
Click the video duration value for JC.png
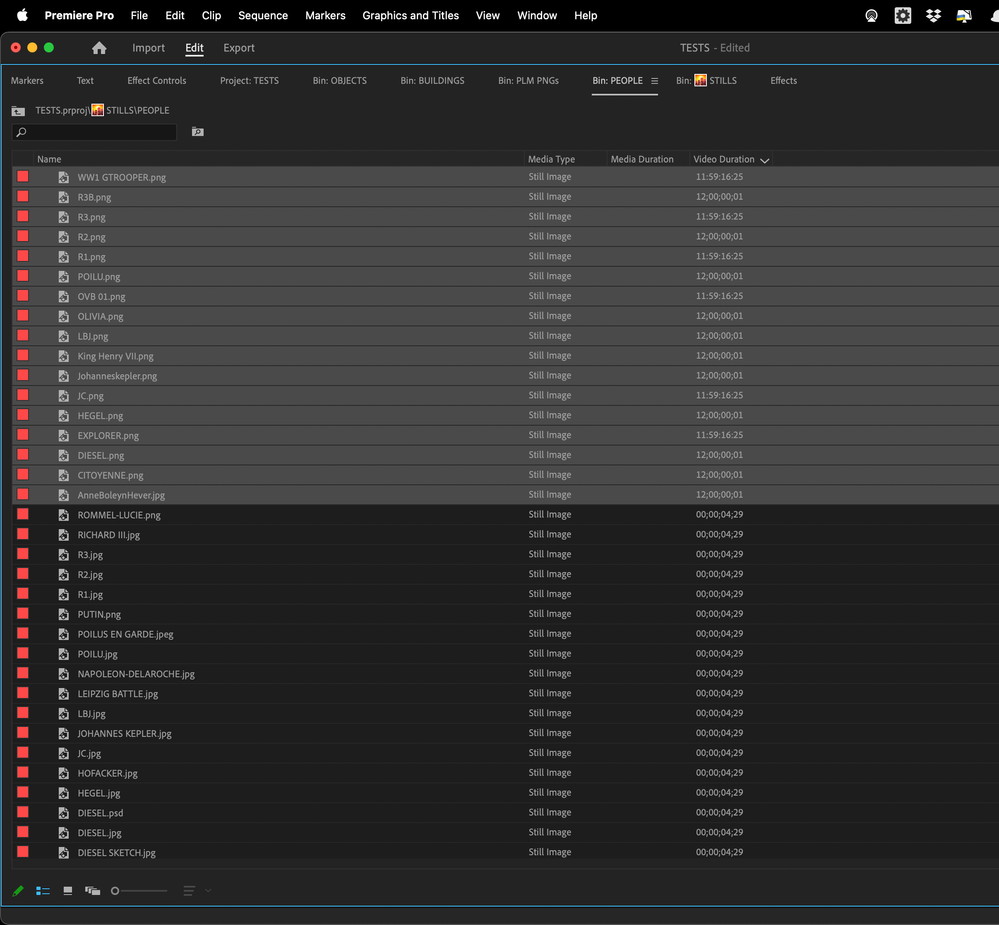pos(719,395)
